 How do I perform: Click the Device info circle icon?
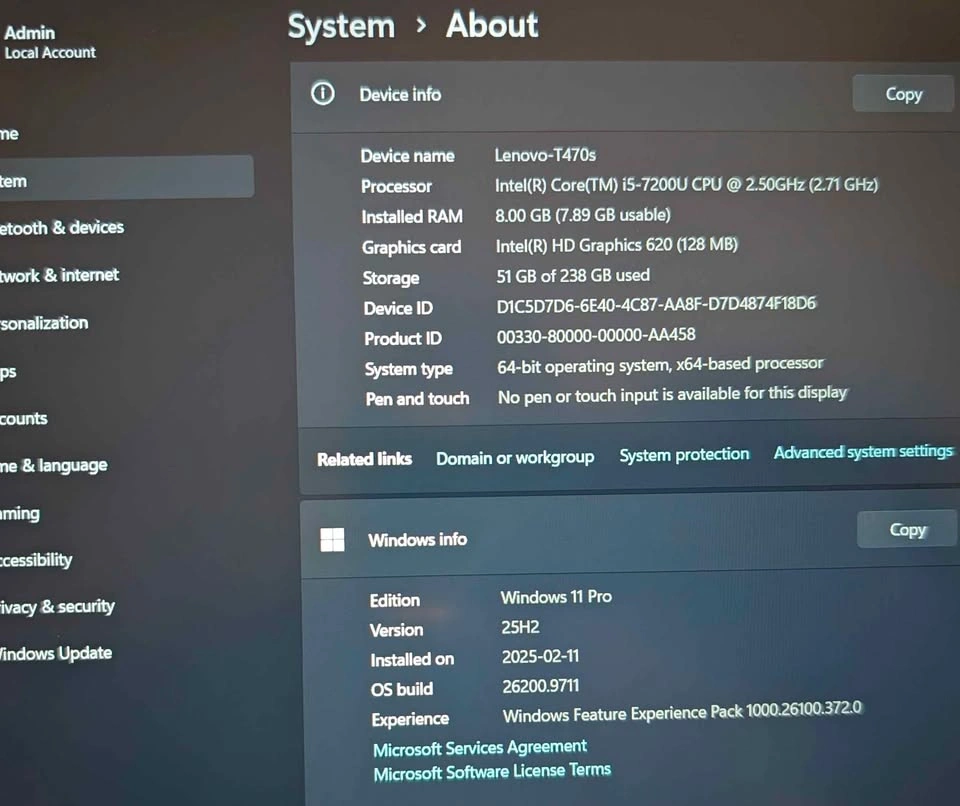point(323,94)
